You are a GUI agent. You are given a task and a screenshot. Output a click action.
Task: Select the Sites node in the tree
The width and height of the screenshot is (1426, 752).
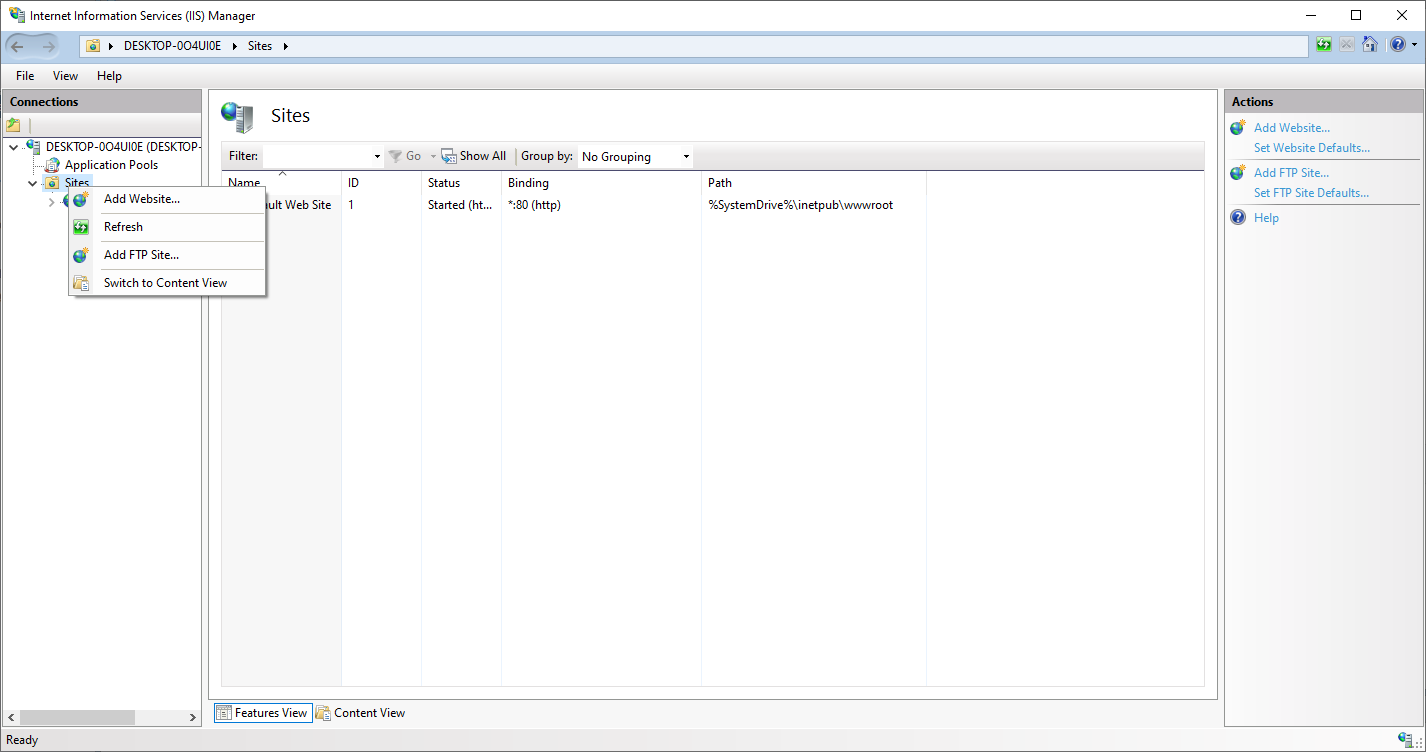pyautogui.click(x=77, y=183)
